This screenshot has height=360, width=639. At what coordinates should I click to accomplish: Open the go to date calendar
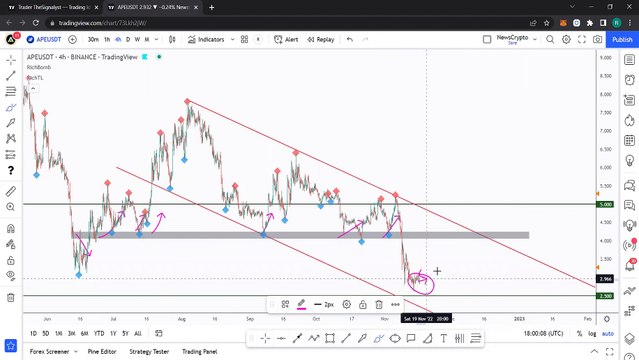[159, 333]
